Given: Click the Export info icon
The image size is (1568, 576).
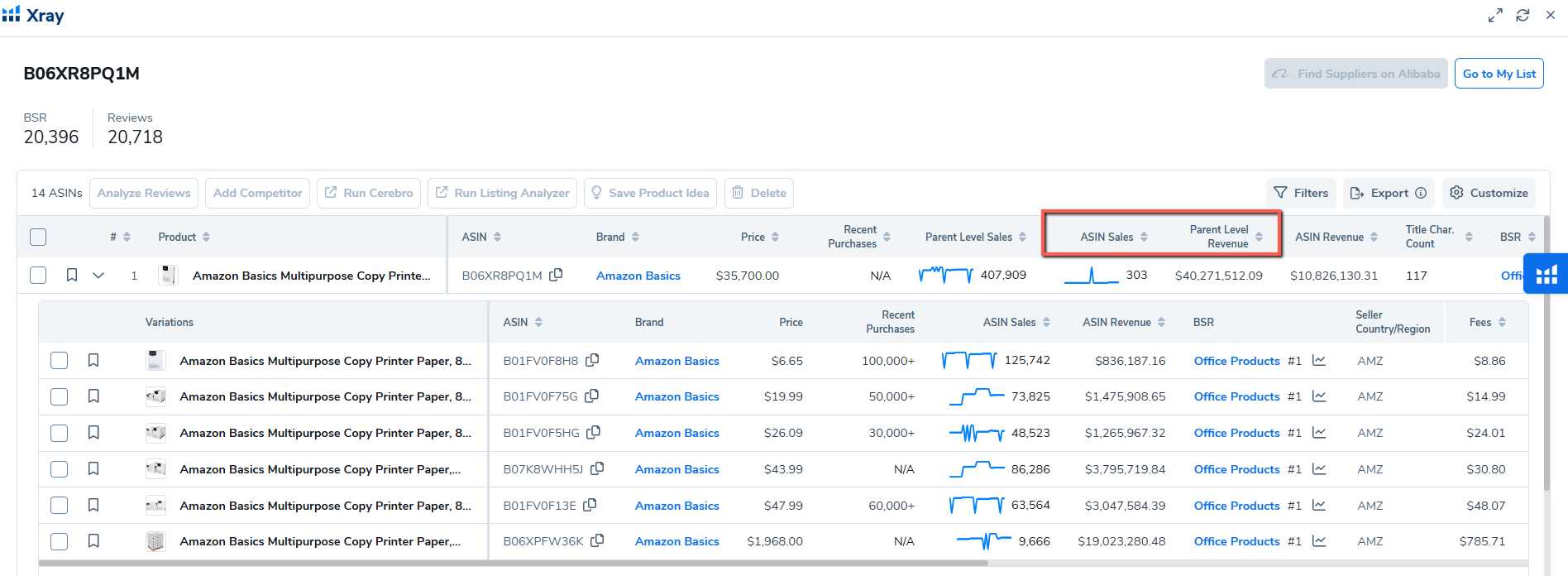Looking at the screenshot, I should coord(1421,193).
